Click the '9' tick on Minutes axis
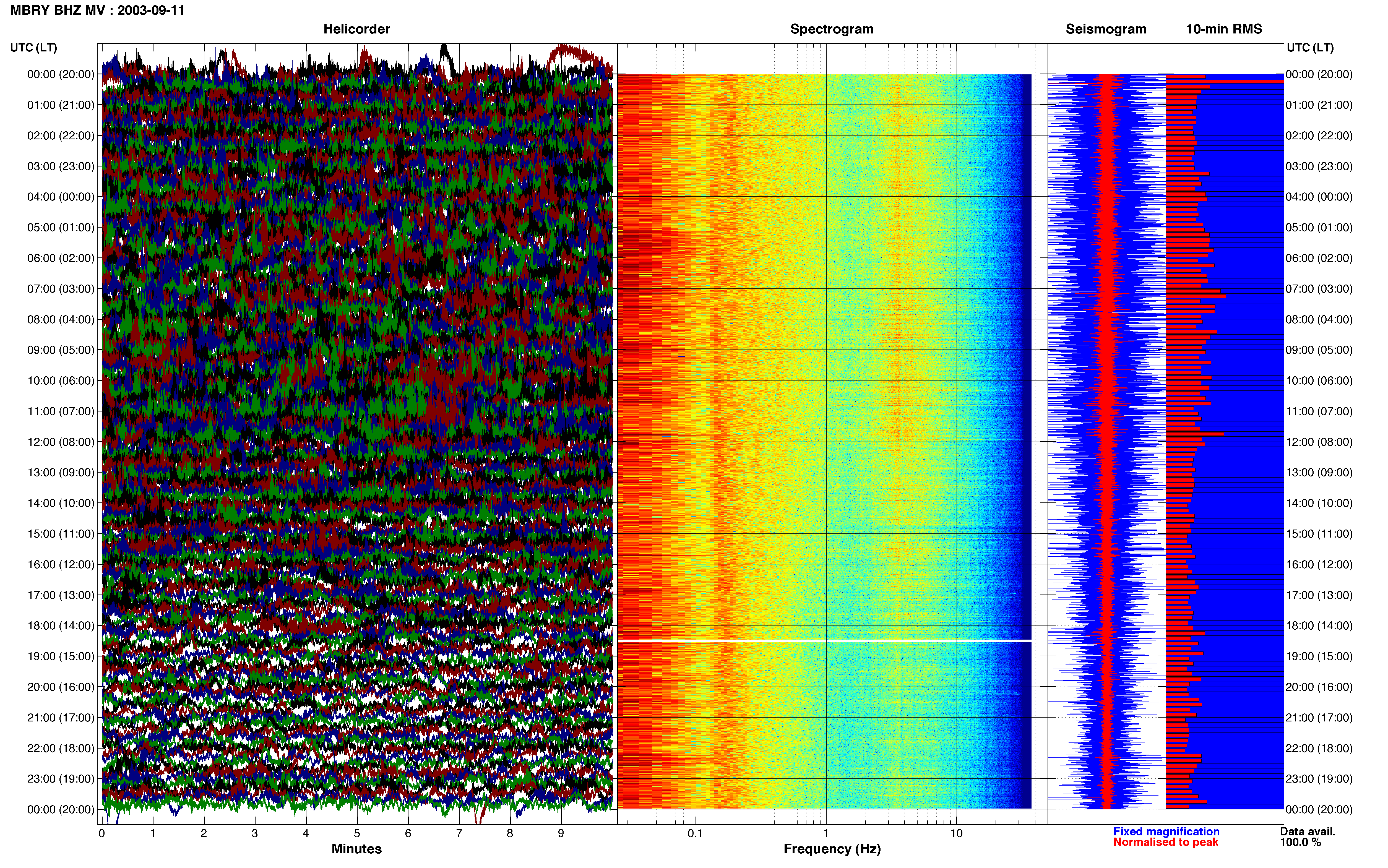Screen dimensions: 1388x868 [561, 833]
